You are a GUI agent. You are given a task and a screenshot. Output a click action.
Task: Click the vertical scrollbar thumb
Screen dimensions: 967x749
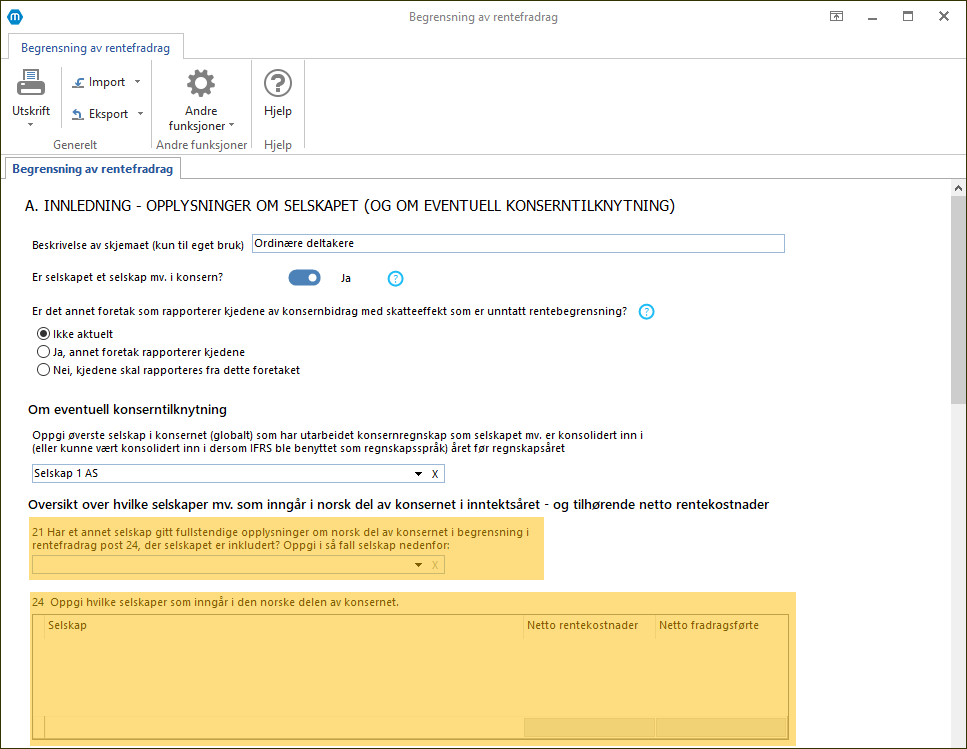[958, 300]
